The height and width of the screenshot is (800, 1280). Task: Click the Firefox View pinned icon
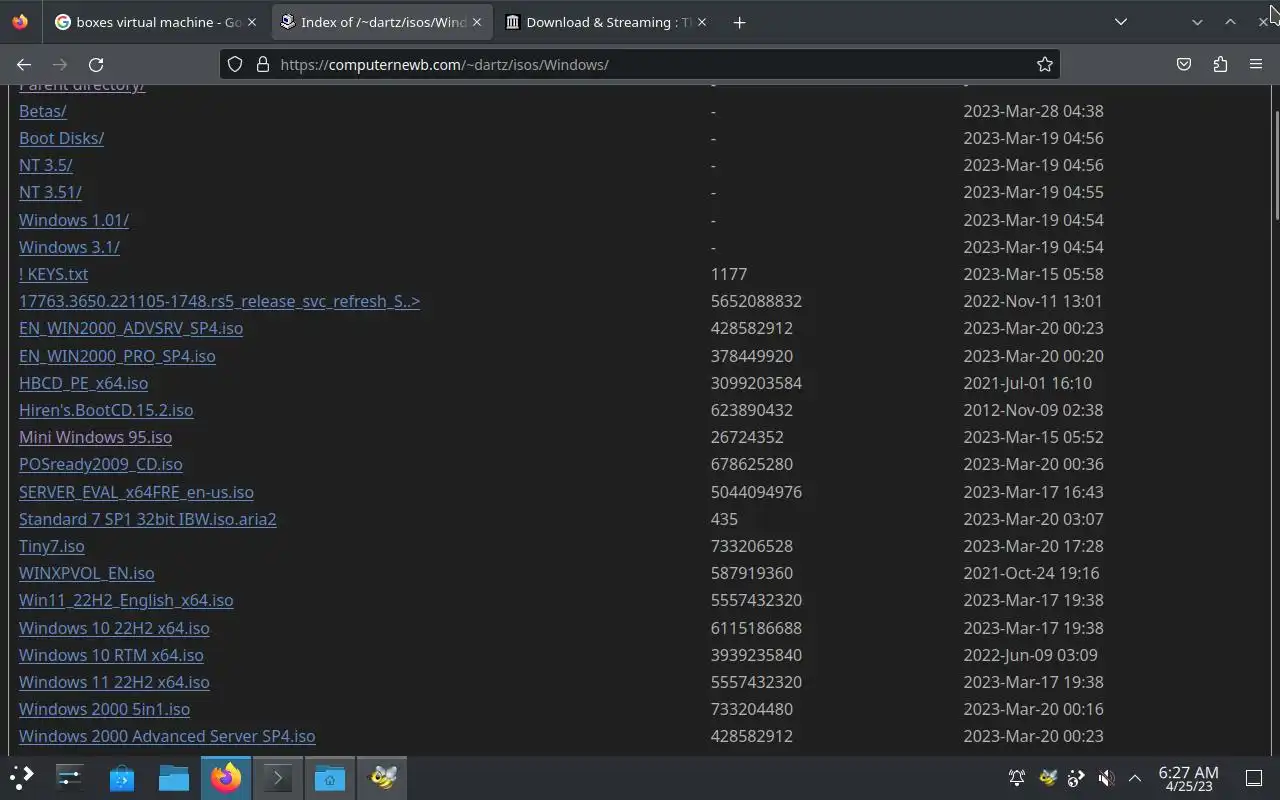[x=20, y=22]
